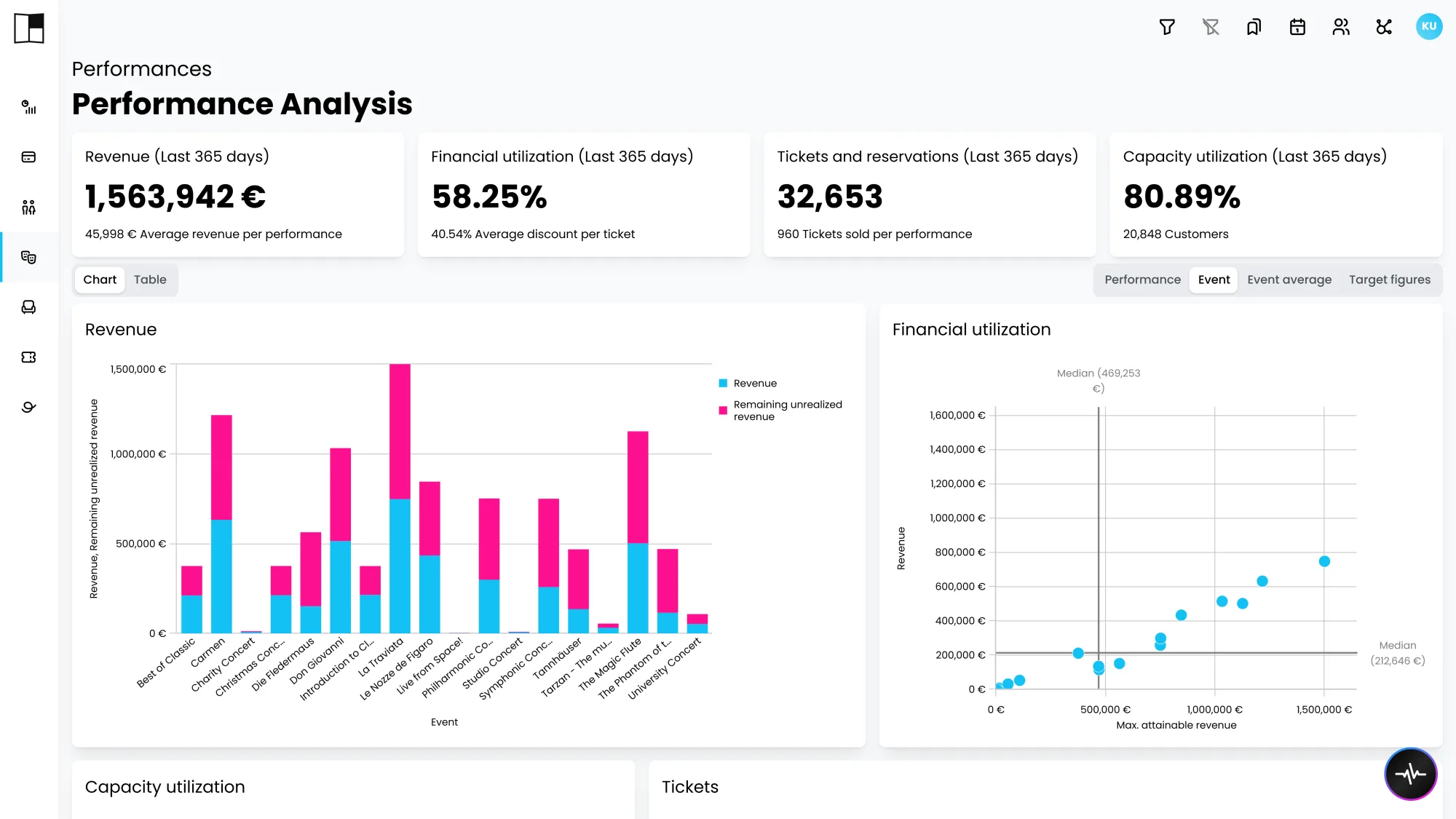The width and height of the screenshot is (1456, 819).
Task: Open the Target figures tab
Action: tap(1389, 280)
